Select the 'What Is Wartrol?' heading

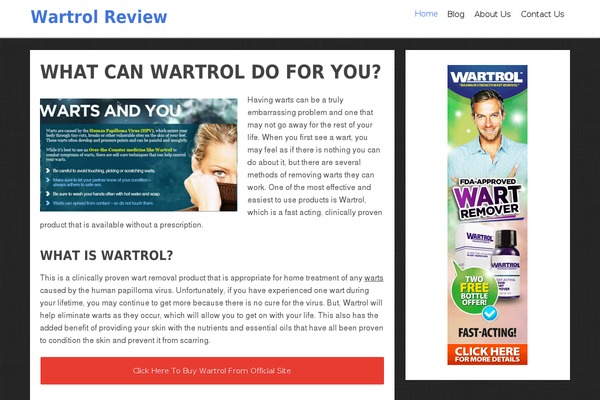106,255
